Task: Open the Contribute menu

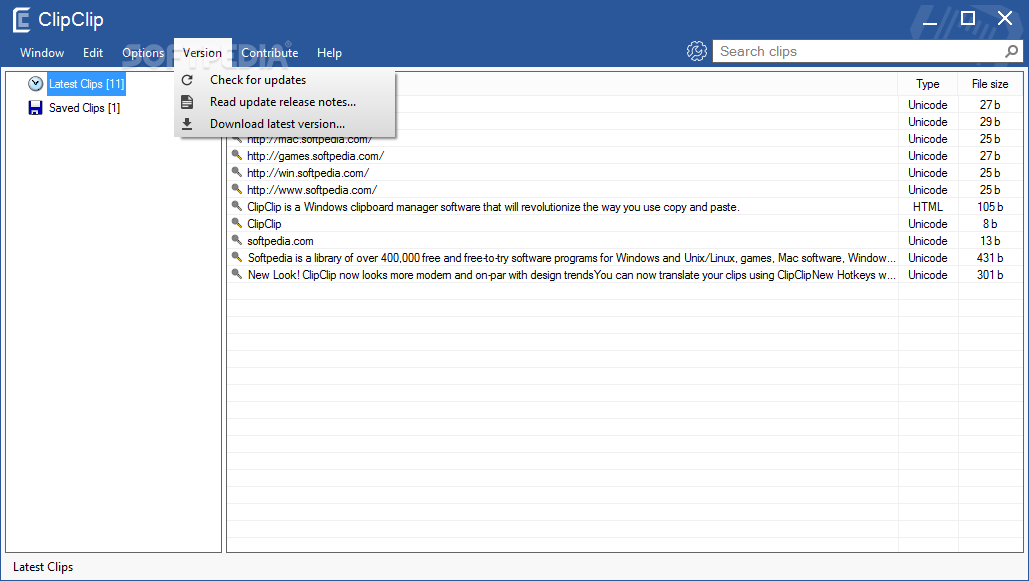Action: (x=270, y=53)
